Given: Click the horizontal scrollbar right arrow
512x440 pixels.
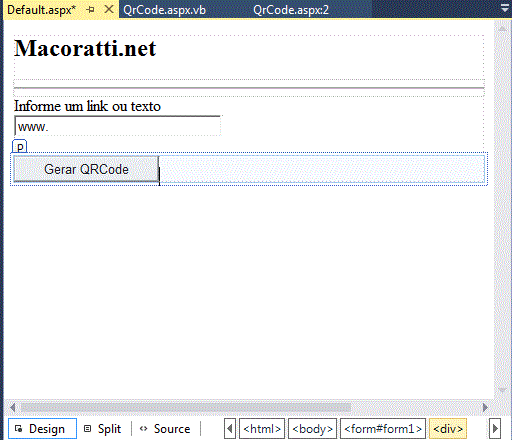Looking at the screenshot, I should pyautogui.click(x=485, y=407).
